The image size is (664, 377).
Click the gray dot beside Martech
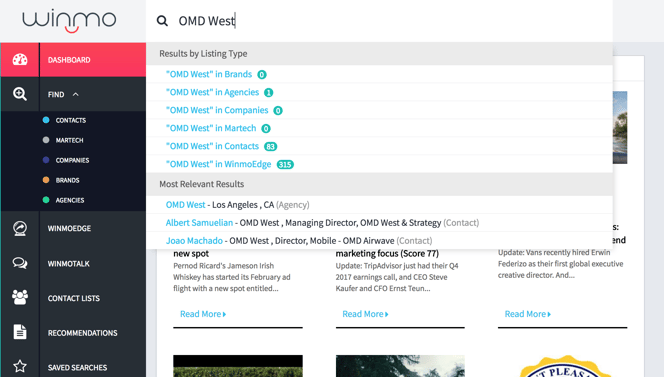(x=46, y=140)
